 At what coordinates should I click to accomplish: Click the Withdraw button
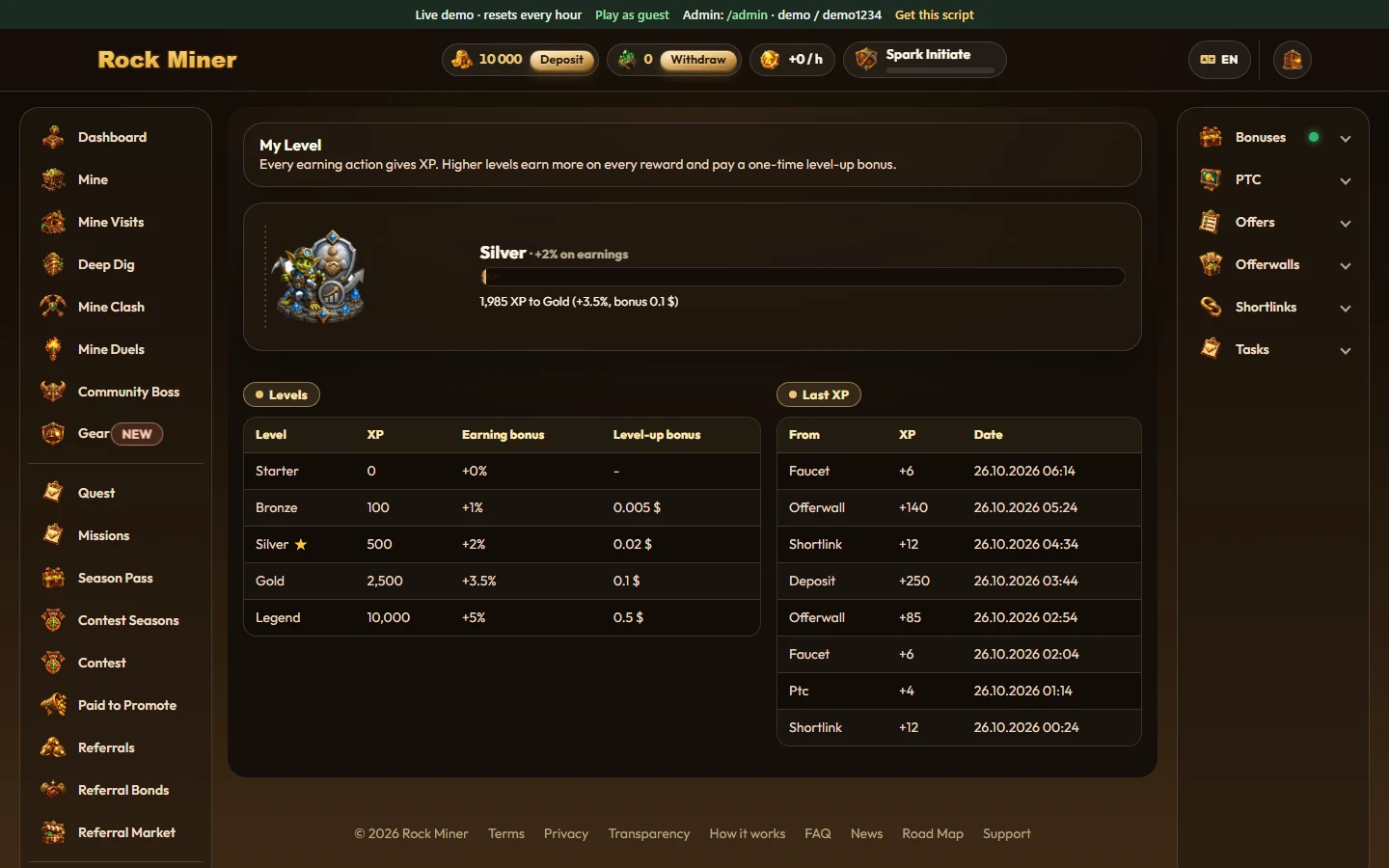[698, 60]
